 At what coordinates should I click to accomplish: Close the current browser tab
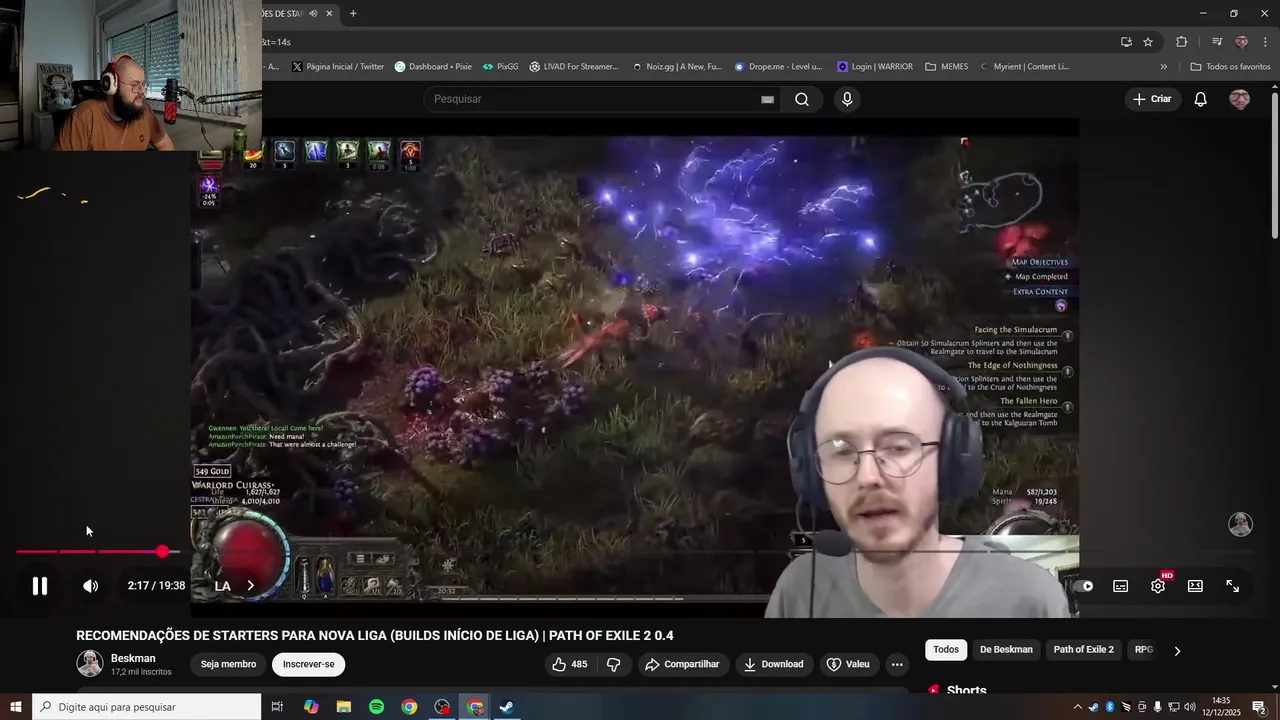[329, 13]
